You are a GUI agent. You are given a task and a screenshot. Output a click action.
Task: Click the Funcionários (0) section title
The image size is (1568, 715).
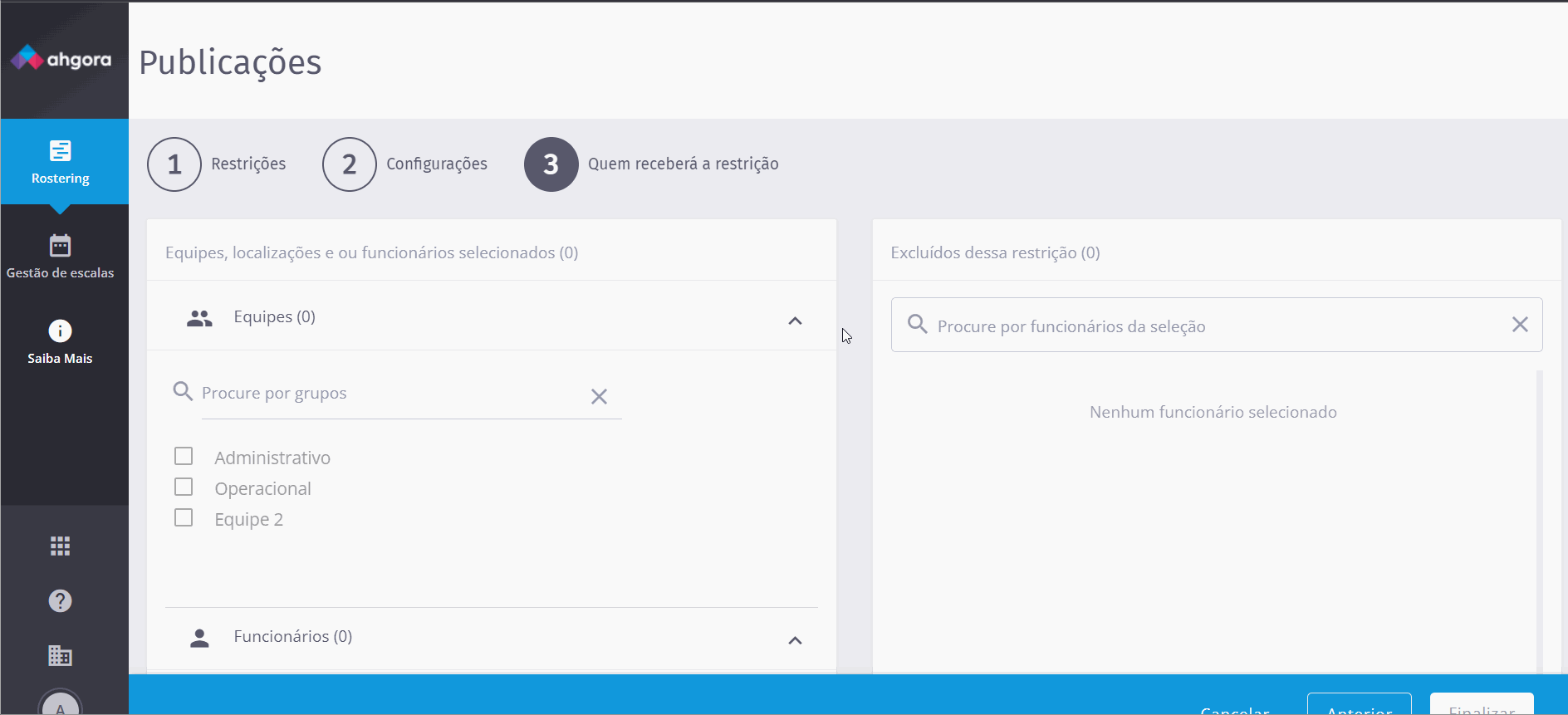click(293, 636)
